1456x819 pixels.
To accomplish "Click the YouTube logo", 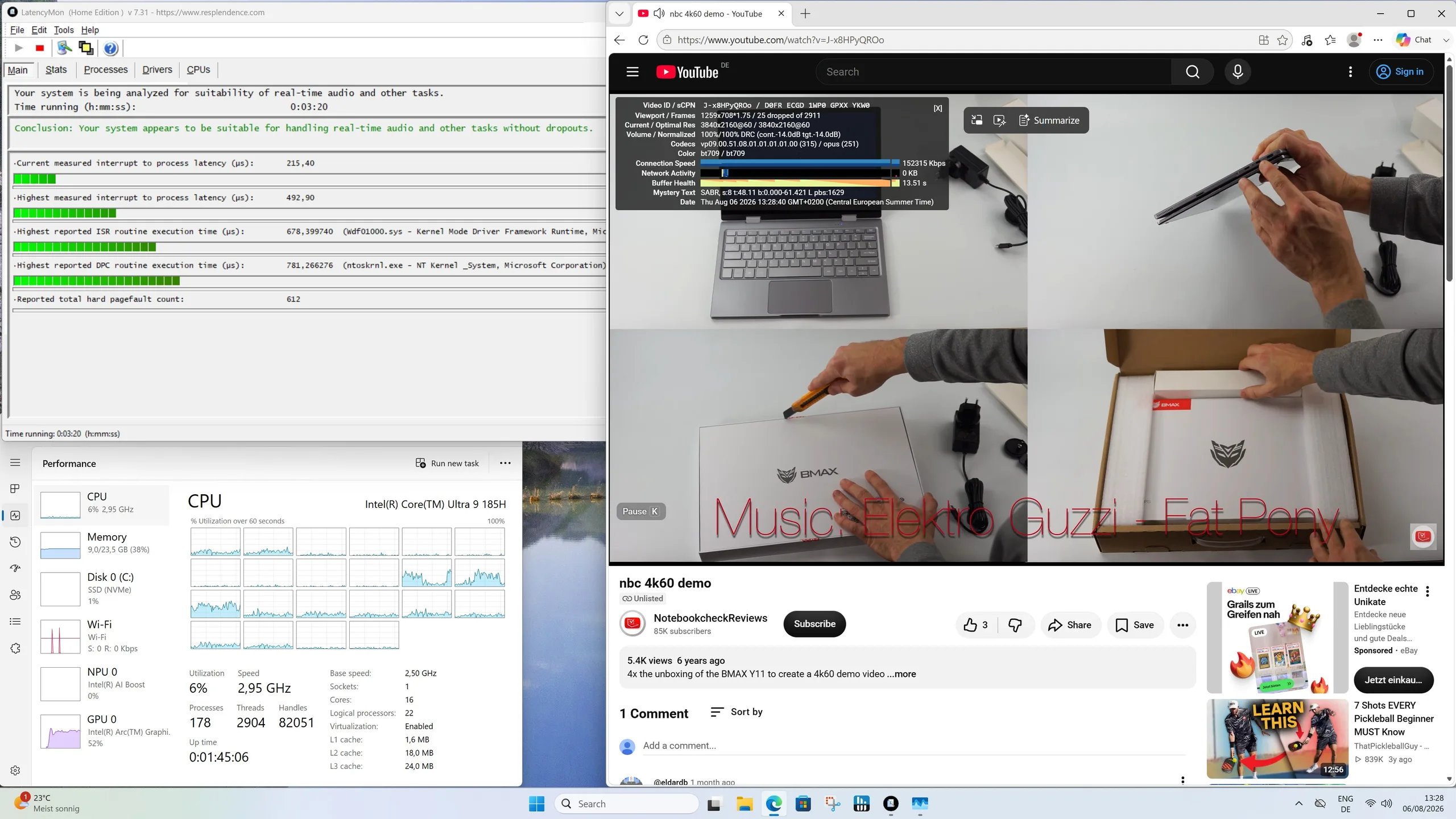I will (688, 72).
